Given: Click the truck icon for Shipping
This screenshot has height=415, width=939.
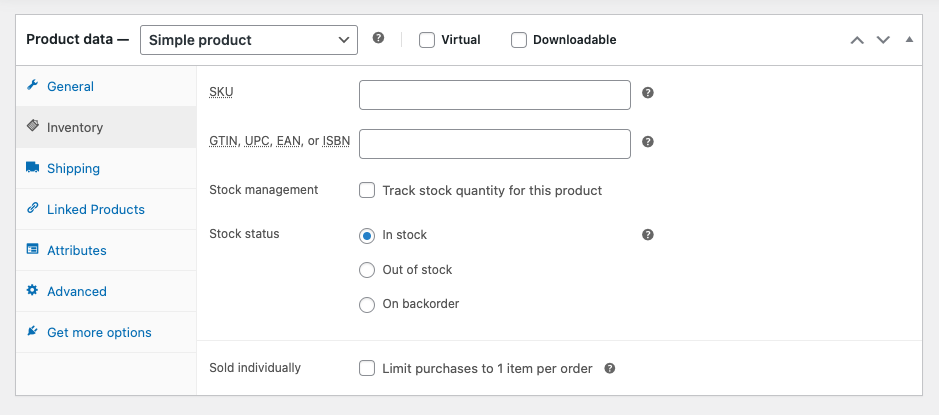Looking at the screenshot, I should (x=32, y=168).
